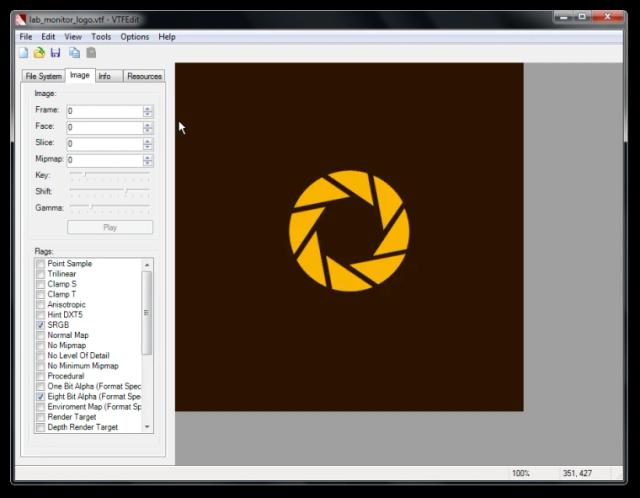Viewport: 640px width, 498px height.
Task: Open the Options menu
Action: tap(135, 37)
